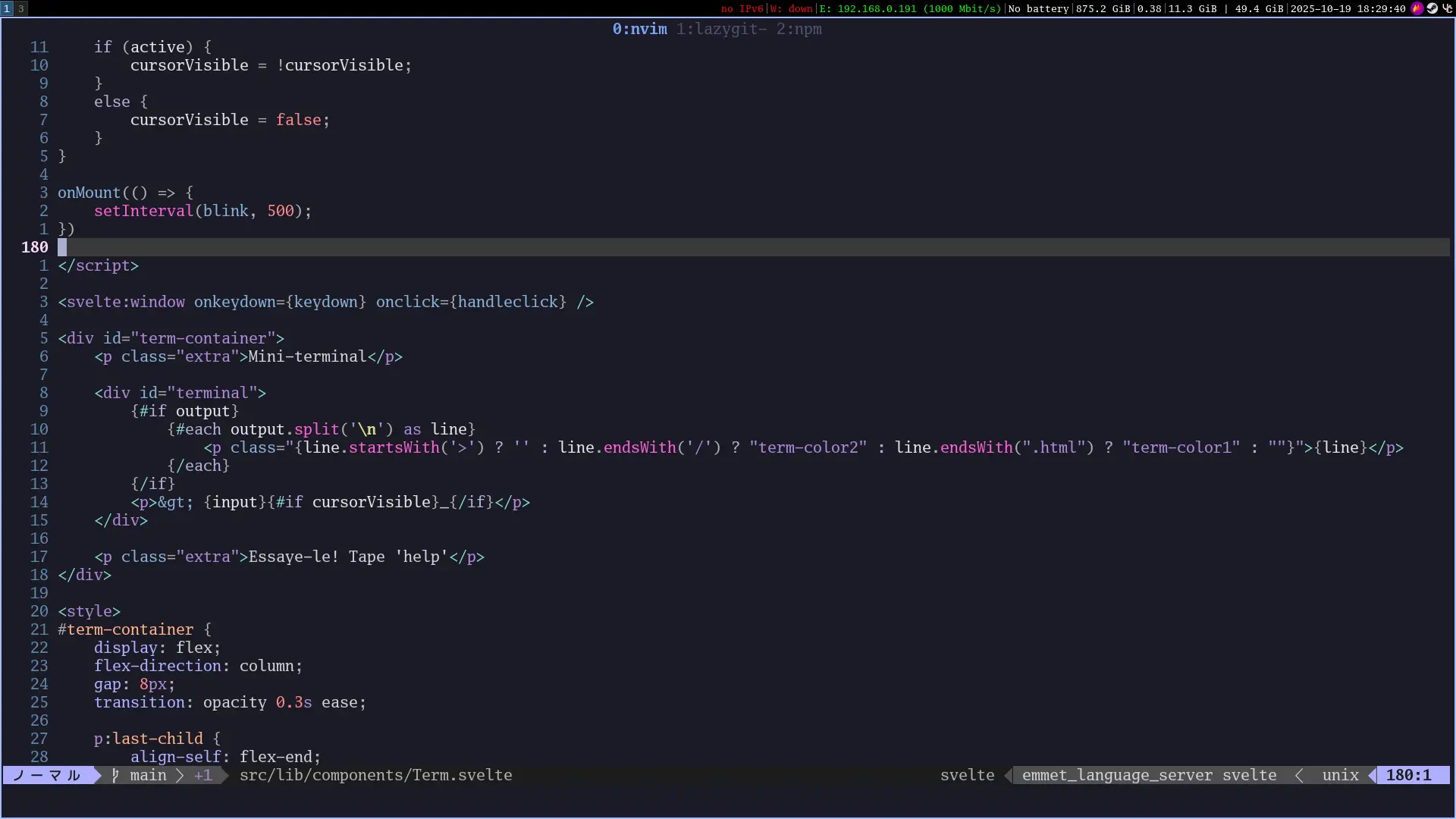Click the Firefox tray icon

[x=1417, y=8]
